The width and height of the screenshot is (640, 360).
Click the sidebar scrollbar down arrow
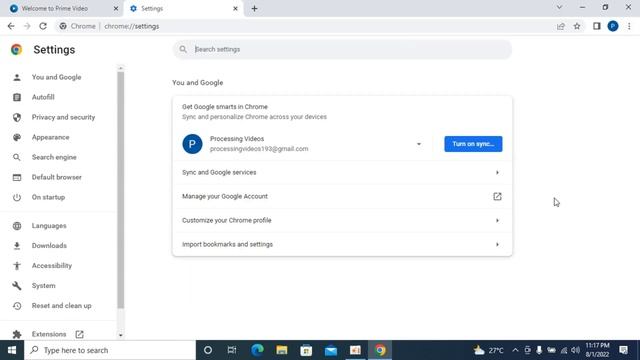(x=120, y=335)
